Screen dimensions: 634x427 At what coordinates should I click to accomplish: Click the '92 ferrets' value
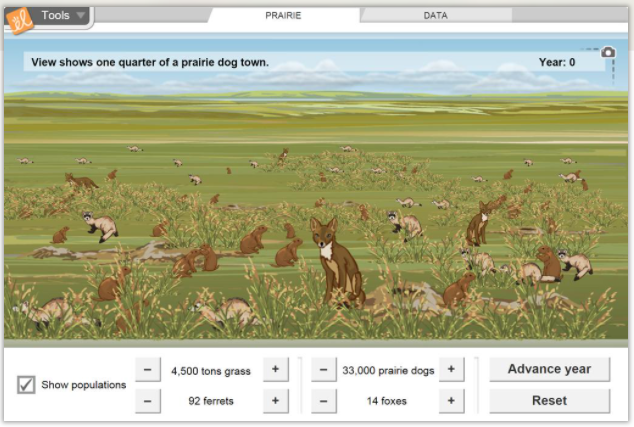coord(211,401)
